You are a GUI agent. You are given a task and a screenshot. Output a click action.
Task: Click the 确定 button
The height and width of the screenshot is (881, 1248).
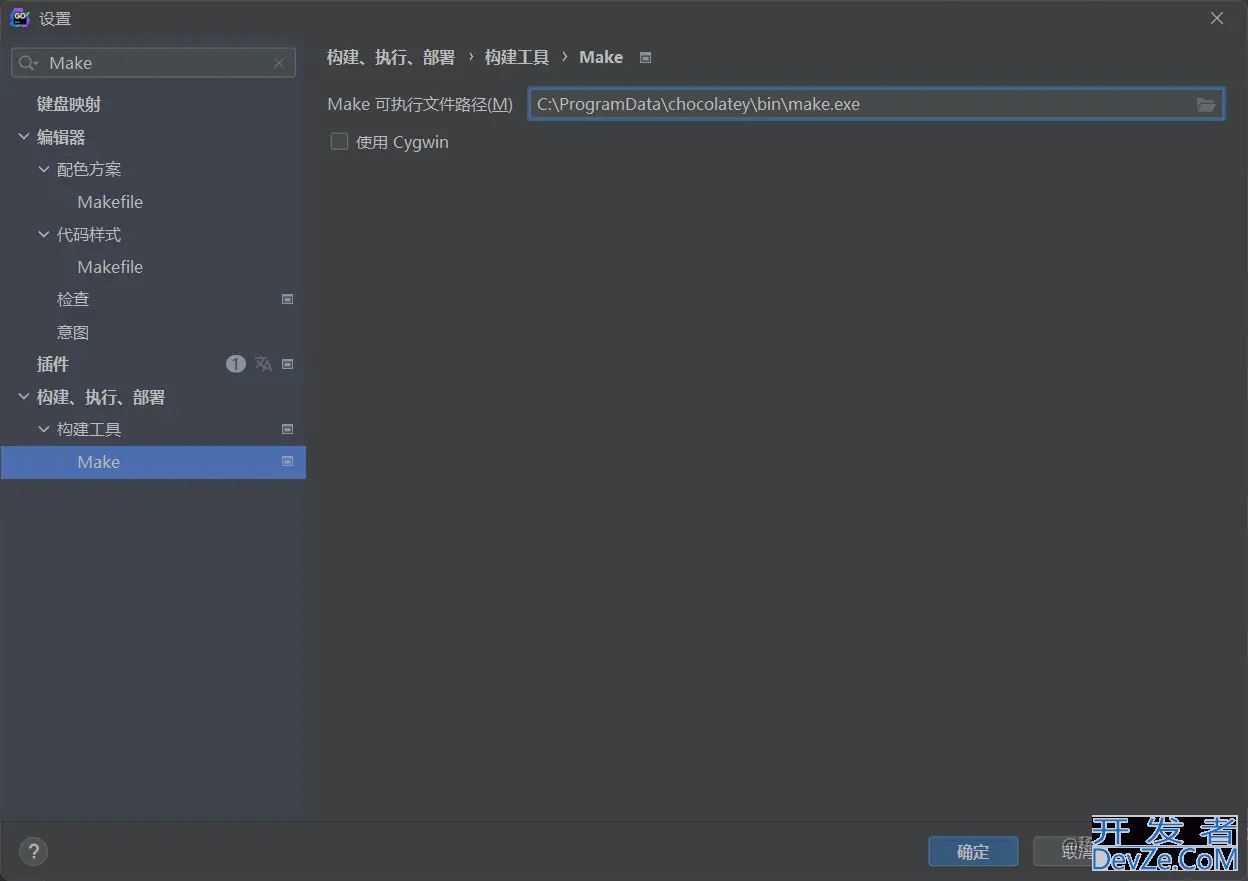pyautogui.click(x=973, y=851)
